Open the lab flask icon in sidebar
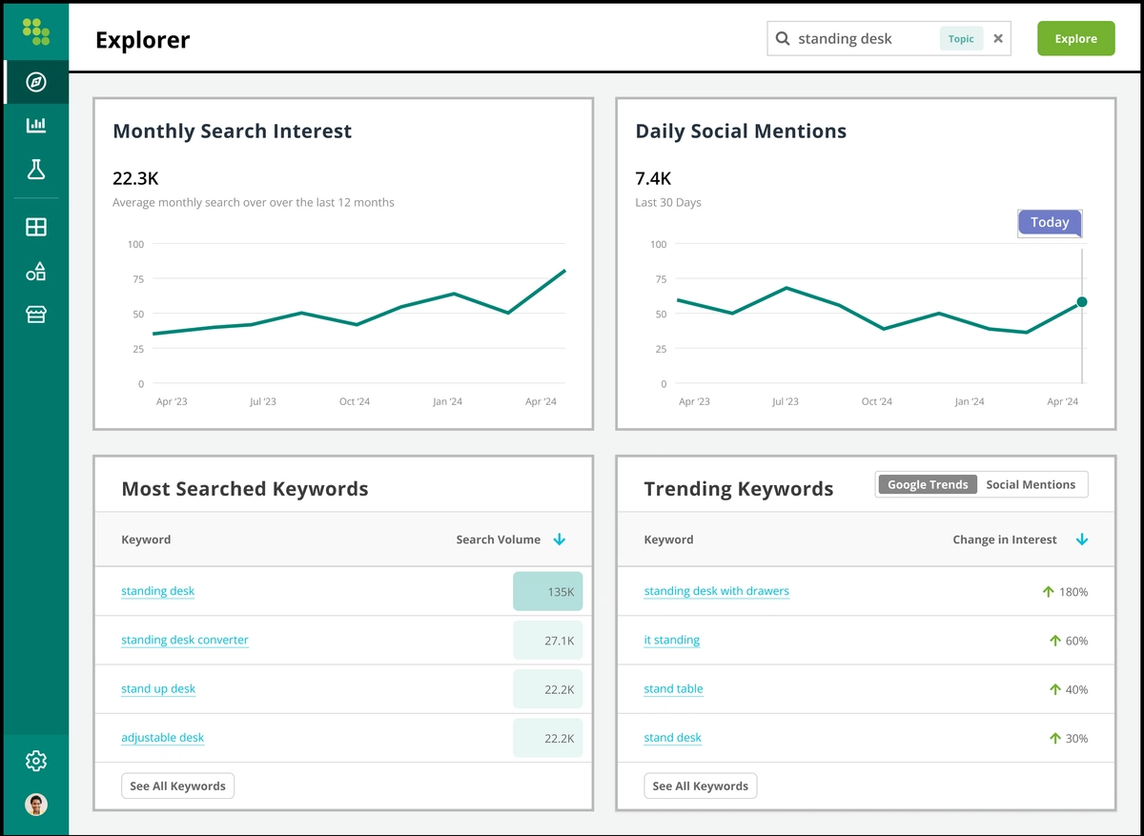Screen dimensions: 1144x836 36,169
